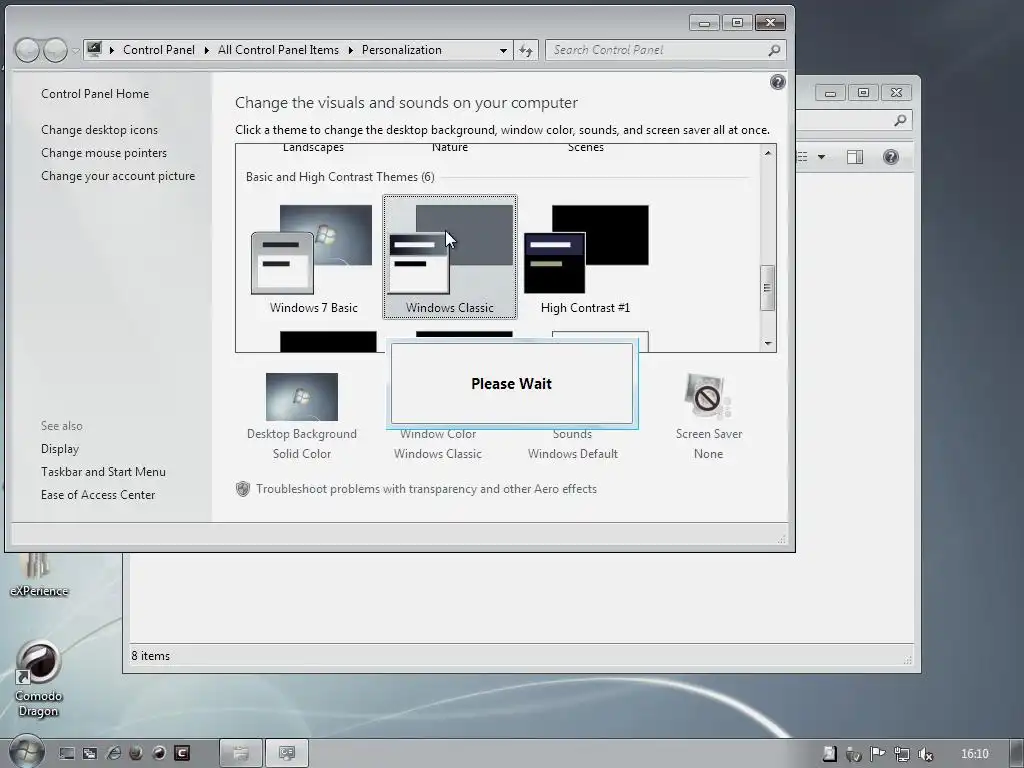1024x768 pixels.
Task: Click 8 items status bar text
Action: 150,656
